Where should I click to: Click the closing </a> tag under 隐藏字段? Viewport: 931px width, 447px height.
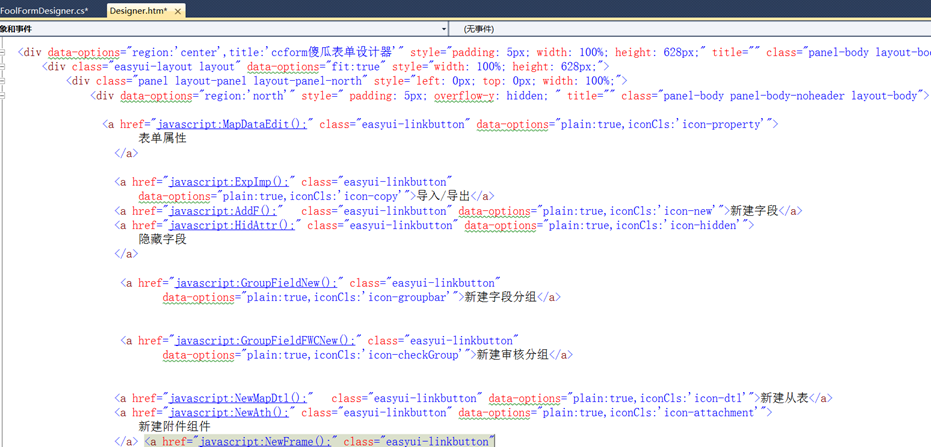126,254
